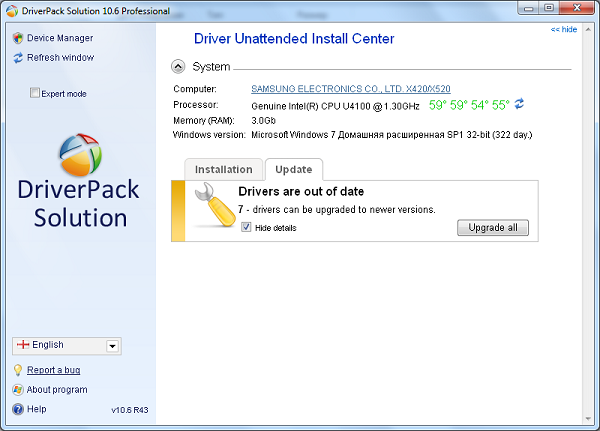The image size is (600, 431).
Task: Enable the Expert mode checkbox
Action: (35, 94)
